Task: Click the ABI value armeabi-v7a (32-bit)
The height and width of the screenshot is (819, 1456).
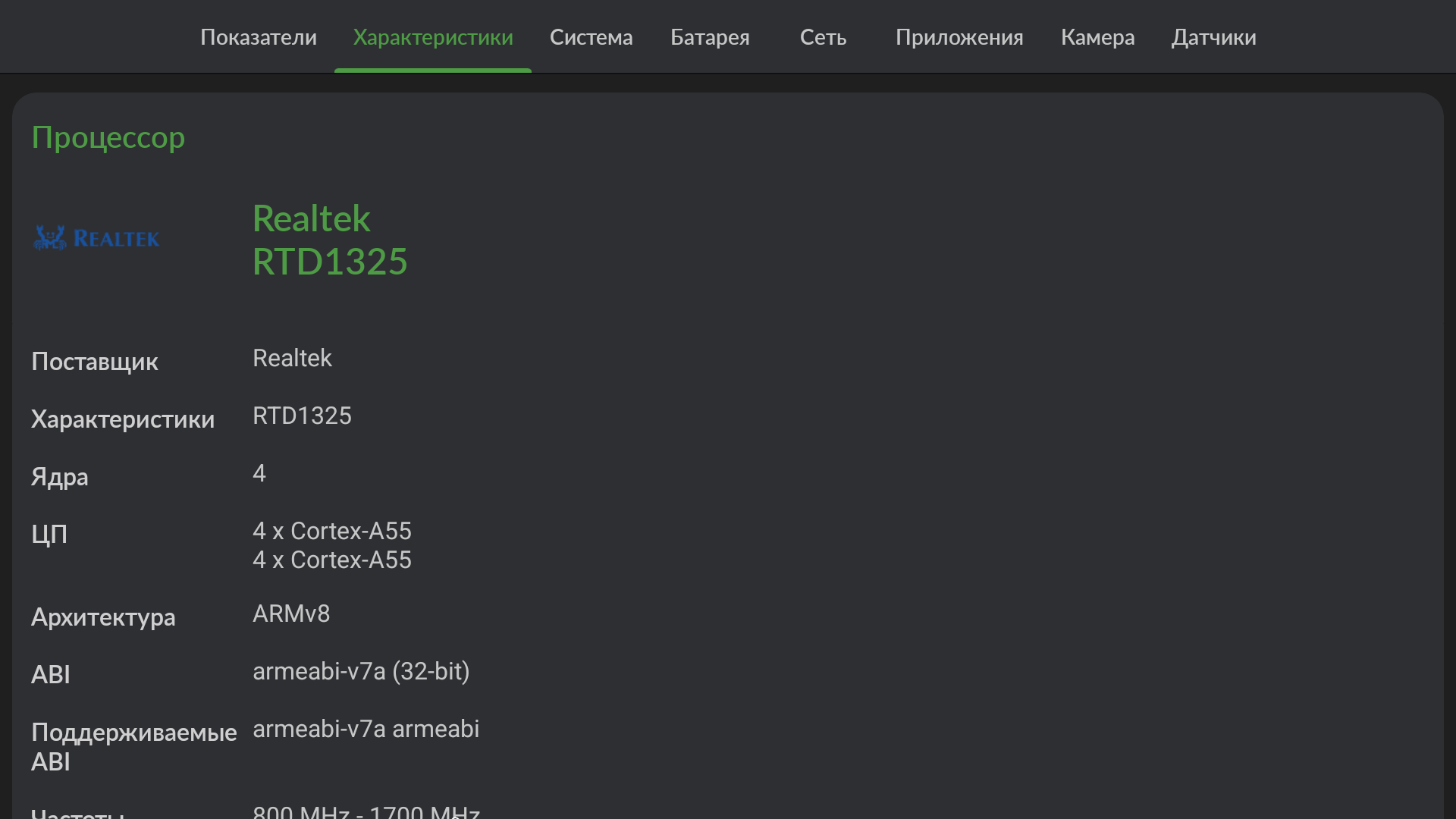Action: pos(361,671)
